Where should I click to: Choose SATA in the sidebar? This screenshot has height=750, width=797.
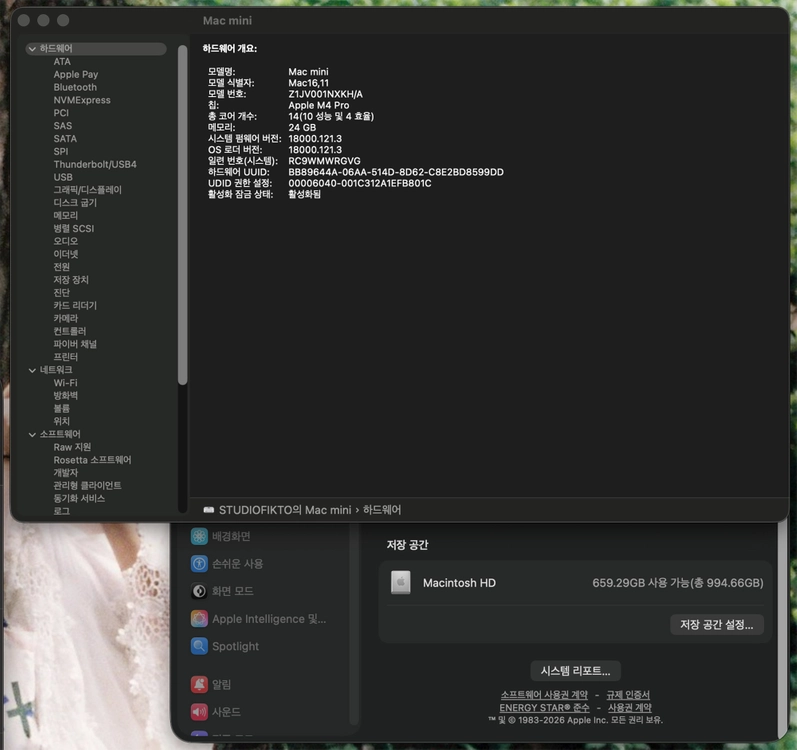65,138
